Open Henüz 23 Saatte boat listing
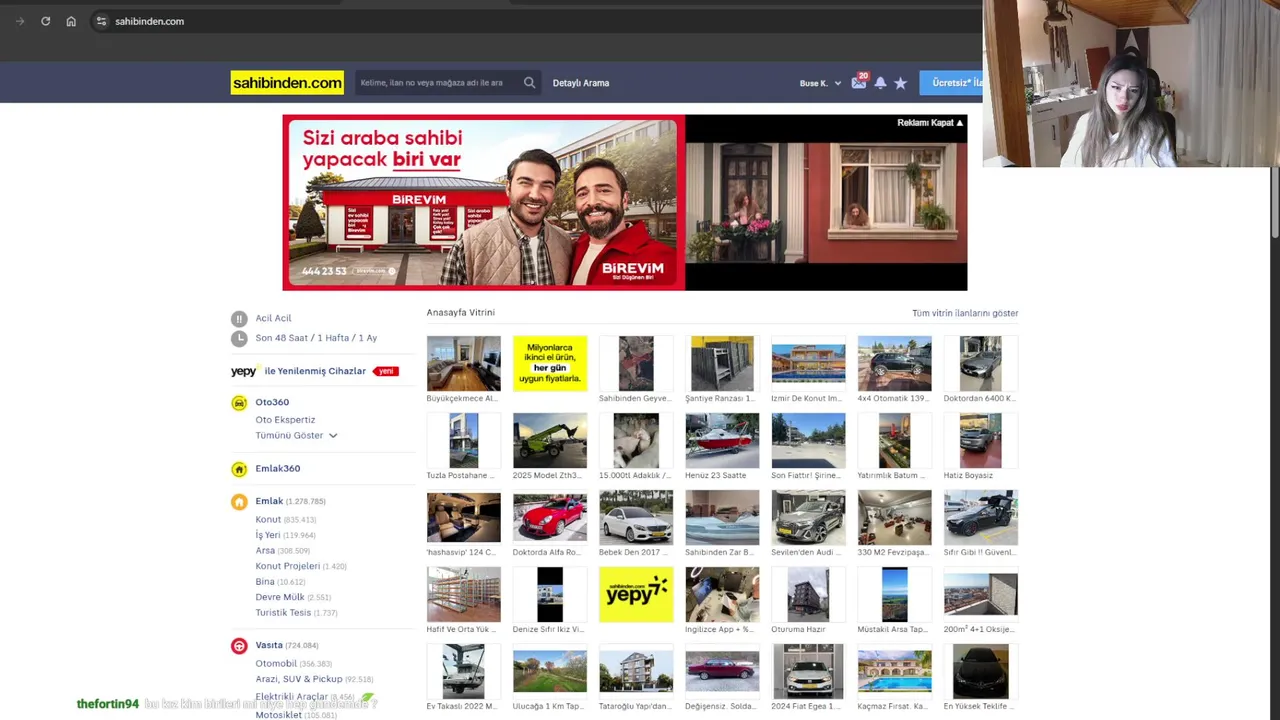1280x720 pixels. coord(722,440)
